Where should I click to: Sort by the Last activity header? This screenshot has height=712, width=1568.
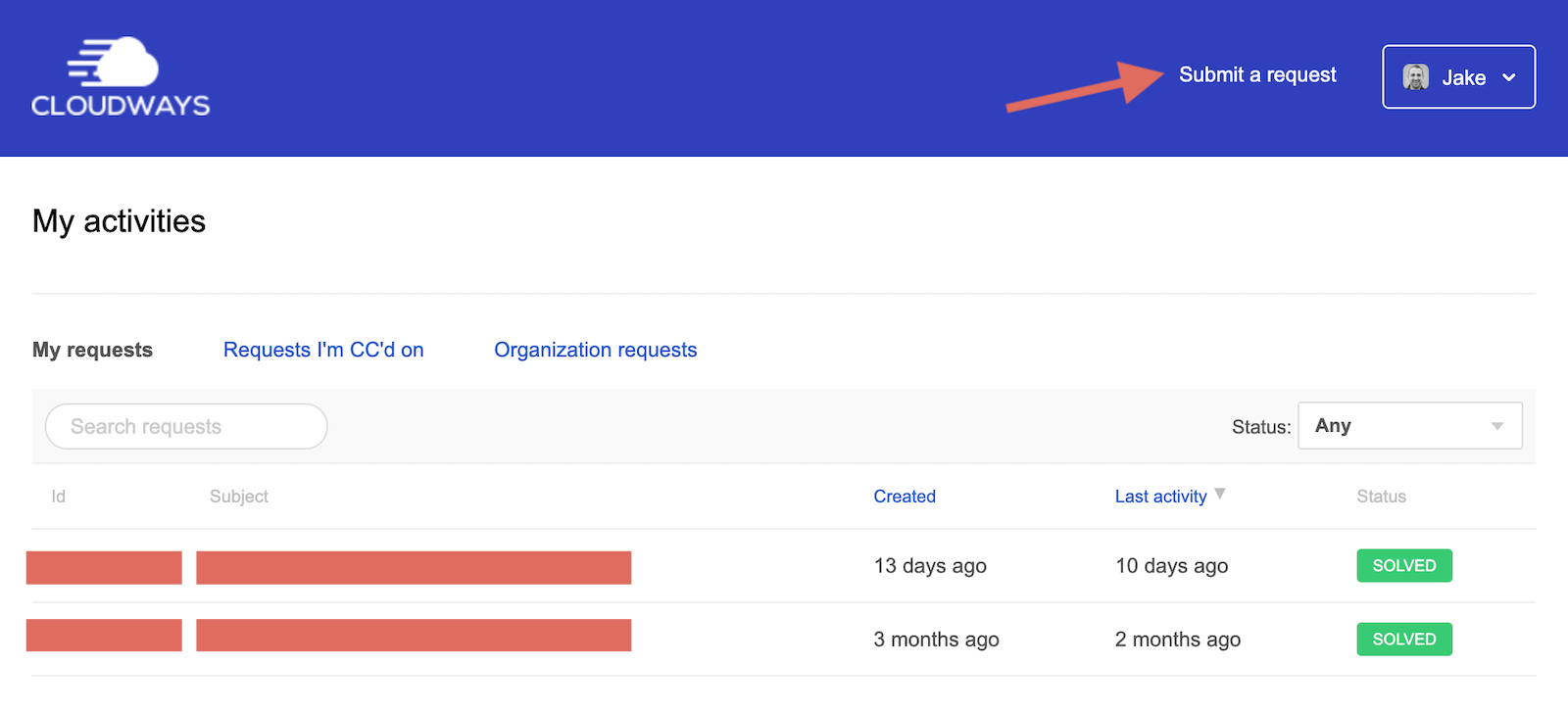tap(1160, 497)
